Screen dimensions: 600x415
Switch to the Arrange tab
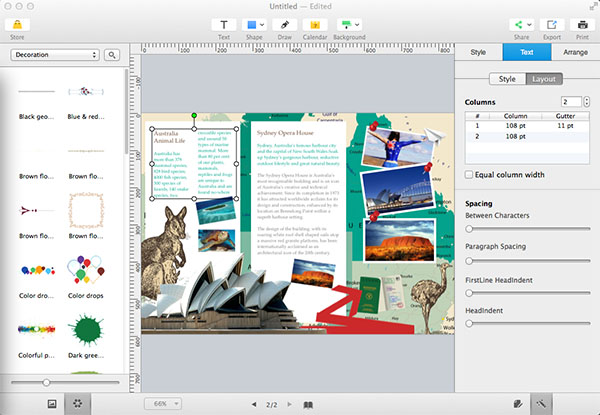pyautogui.click(x=575, y=50)
